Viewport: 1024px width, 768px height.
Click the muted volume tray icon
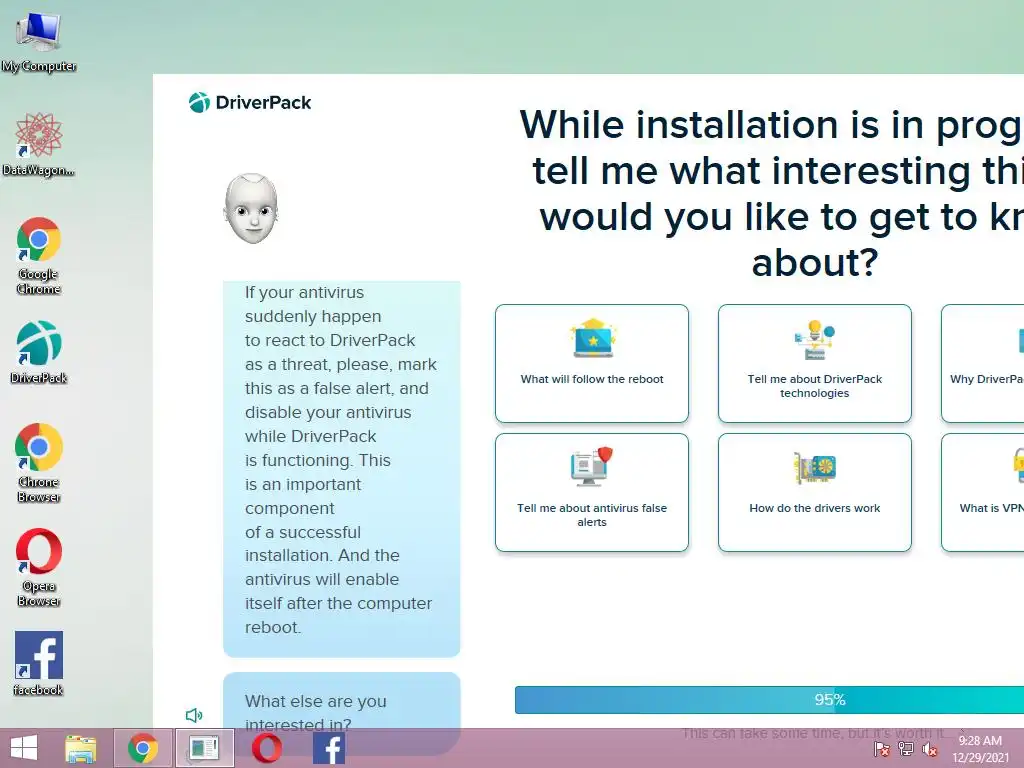coord(930,749)
